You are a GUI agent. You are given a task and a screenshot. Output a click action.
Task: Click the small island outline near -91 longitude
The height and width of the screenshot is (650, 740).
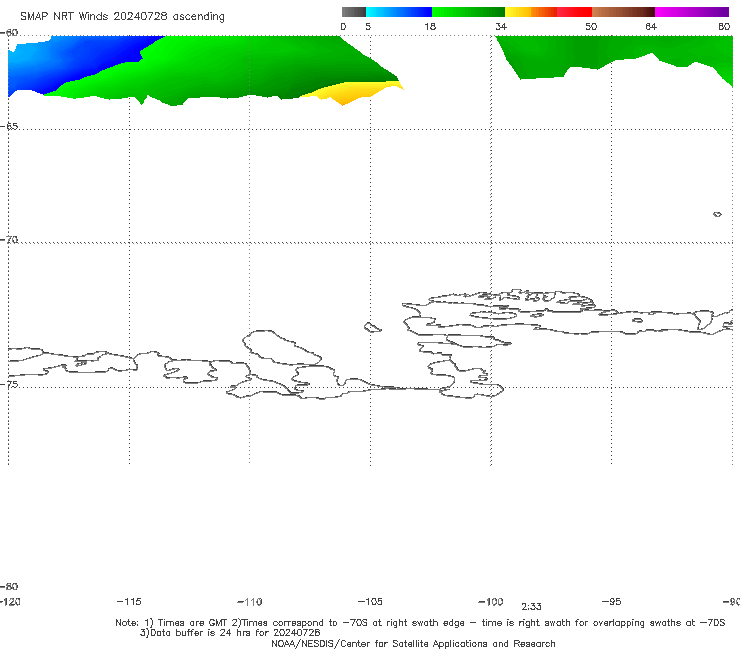coord(717,214)
